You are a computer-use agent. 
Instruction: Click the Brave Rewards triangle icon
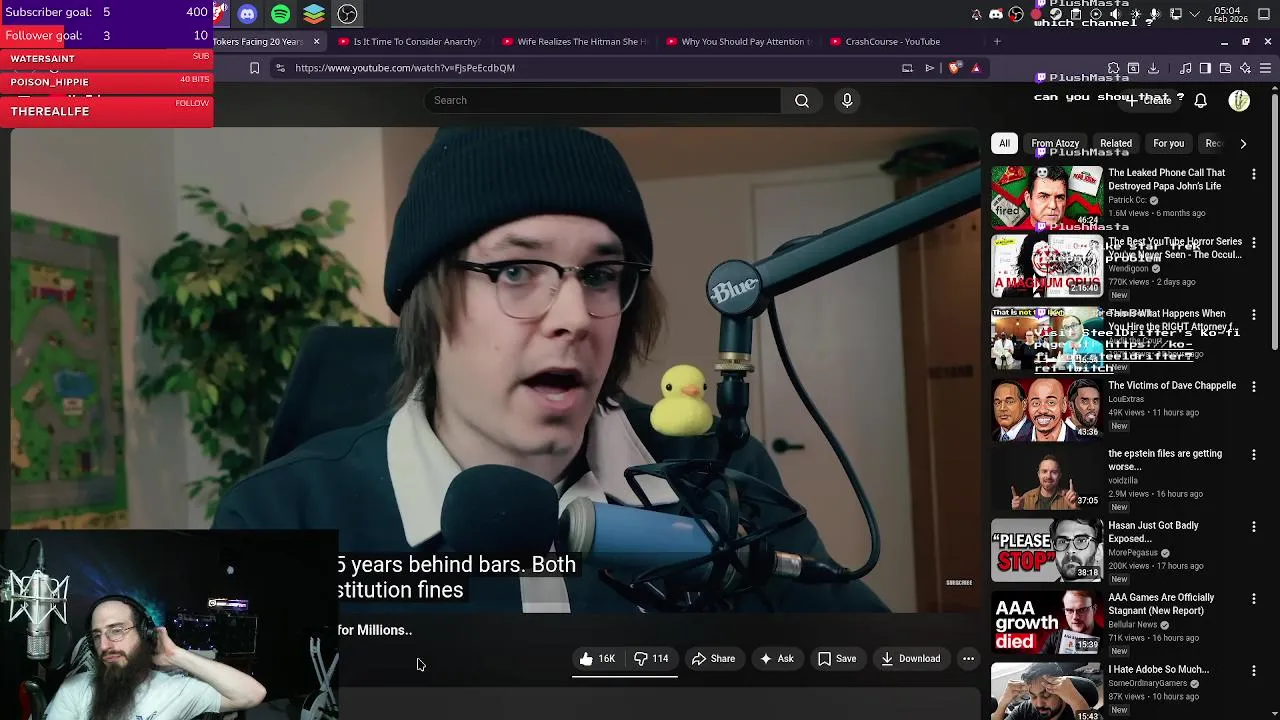click(976, 68)
